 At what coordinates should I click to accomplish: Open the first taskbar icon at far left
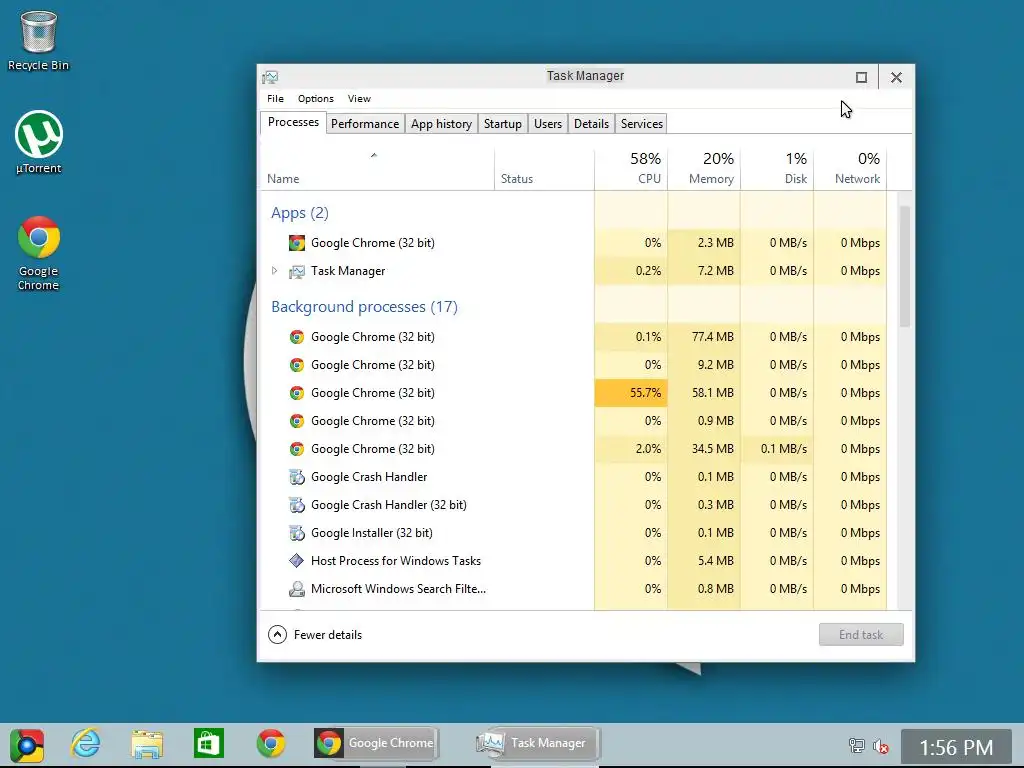[26, 744]
